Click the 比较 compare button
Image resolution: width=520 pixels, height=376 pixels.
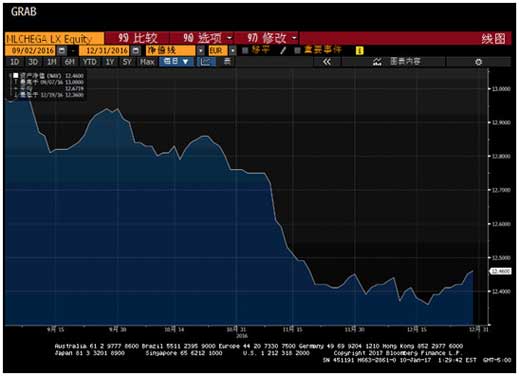[137, 38]
